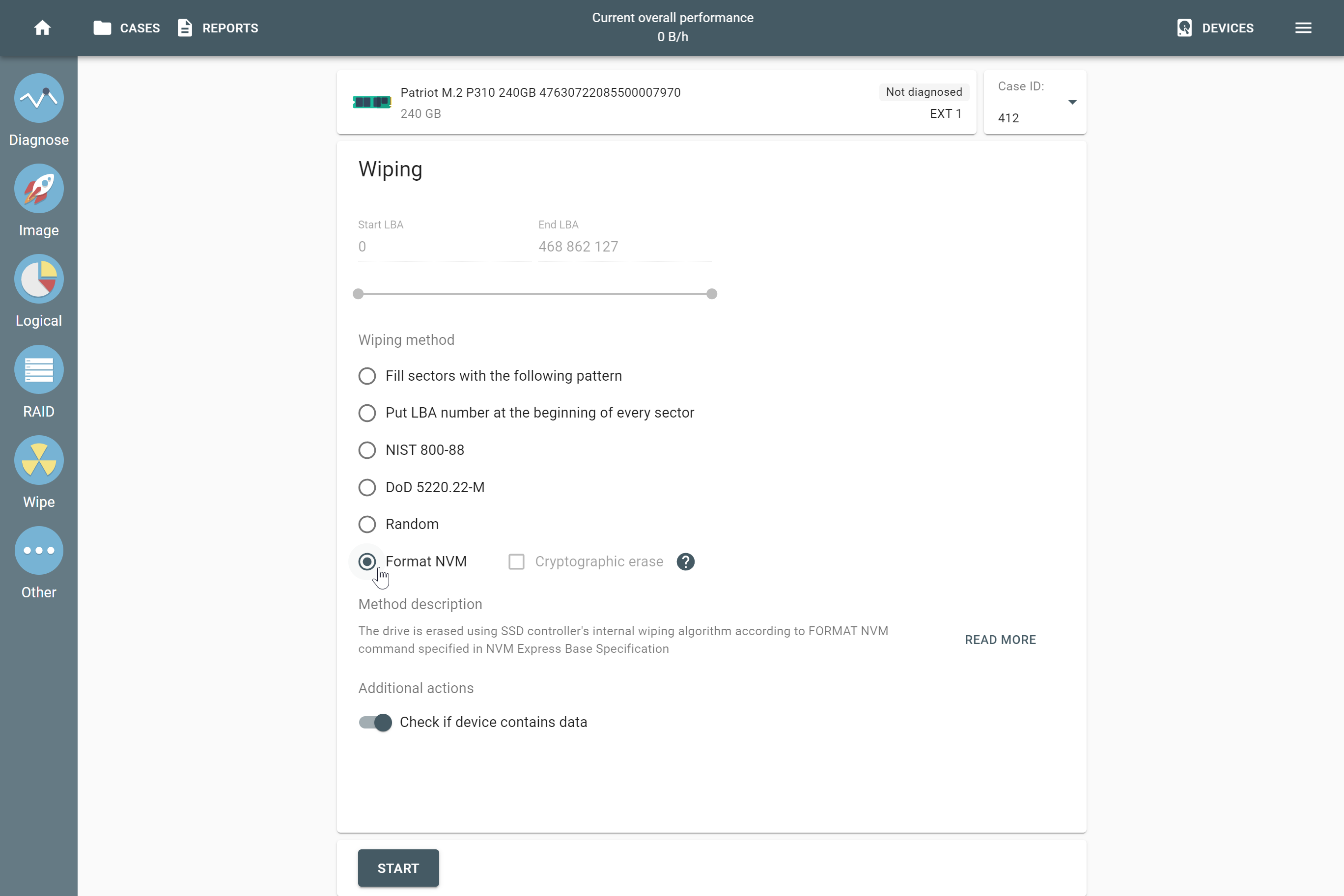Click the 240 GB capacity text
The image size is (1344, 896).
click(420, 113)
